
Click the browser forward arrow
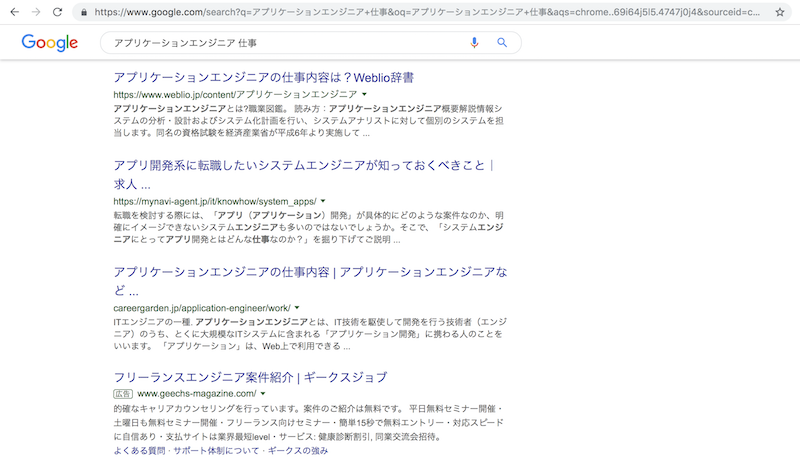(36, 12)
